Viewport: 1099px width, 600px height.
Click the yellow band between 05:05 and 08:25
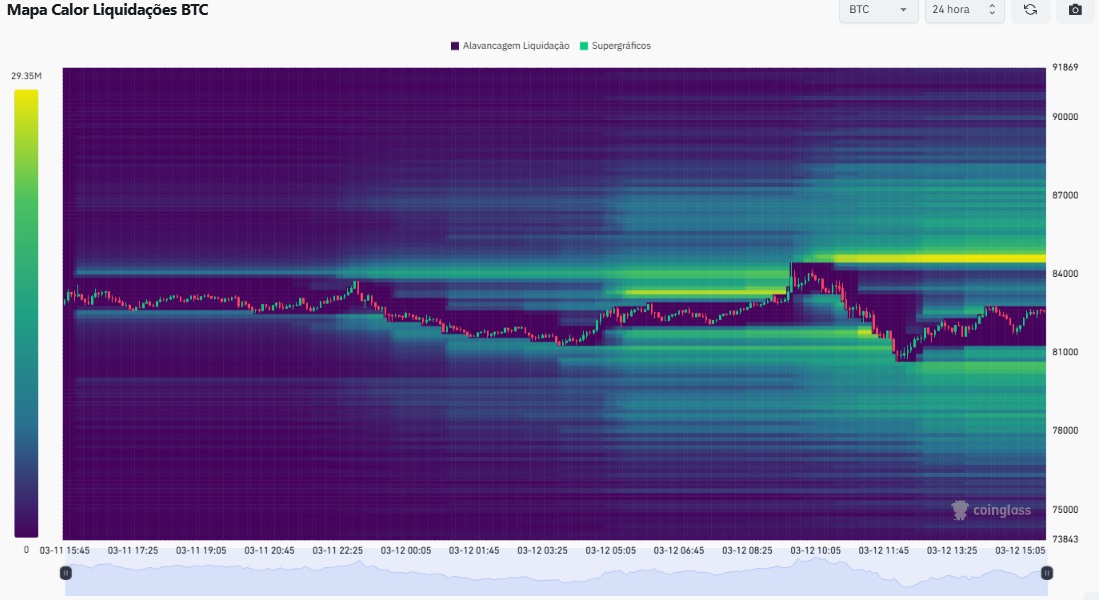700,293
